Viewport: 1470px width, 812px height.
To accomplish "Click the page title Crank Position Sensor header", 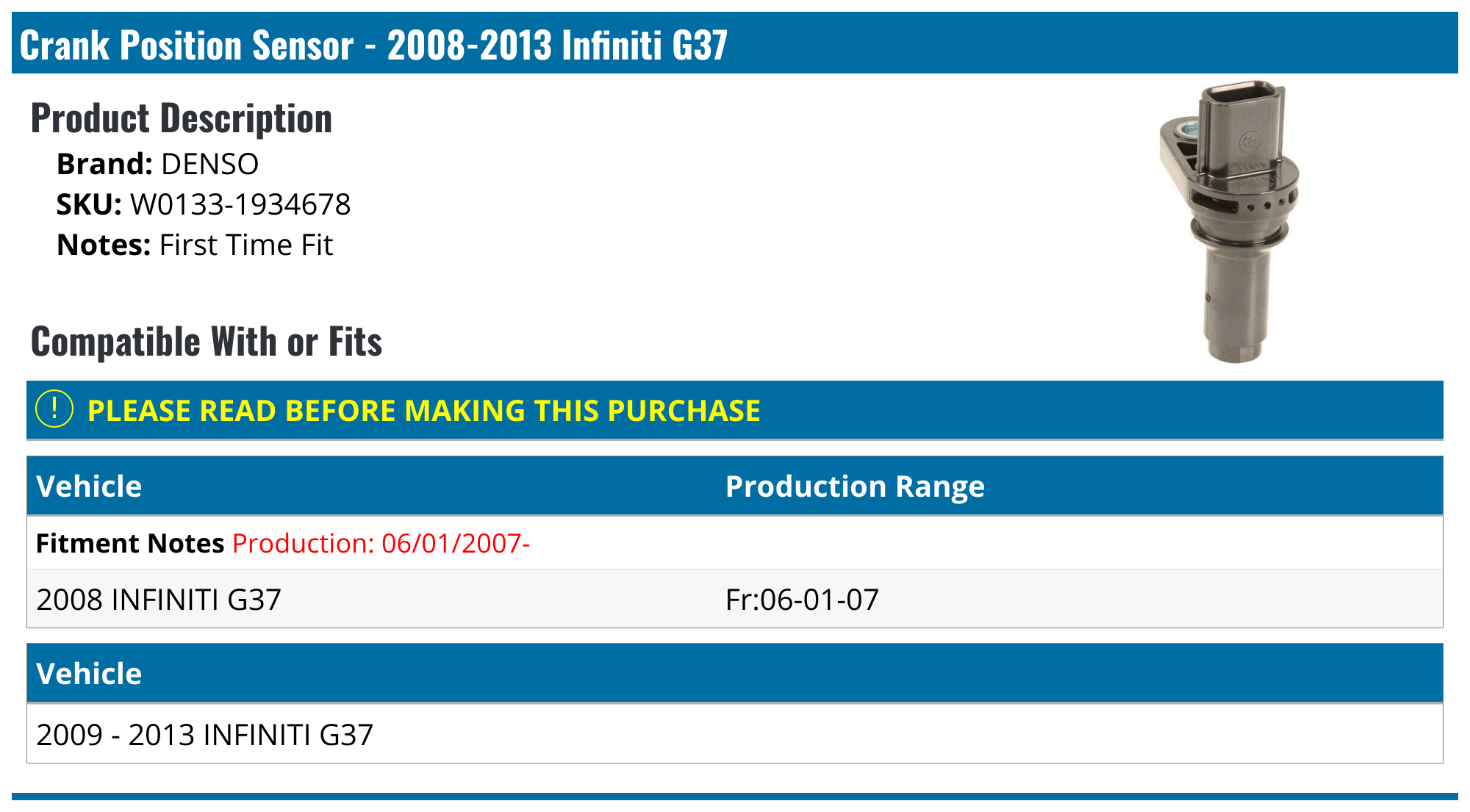I will [x=373, y=45].
